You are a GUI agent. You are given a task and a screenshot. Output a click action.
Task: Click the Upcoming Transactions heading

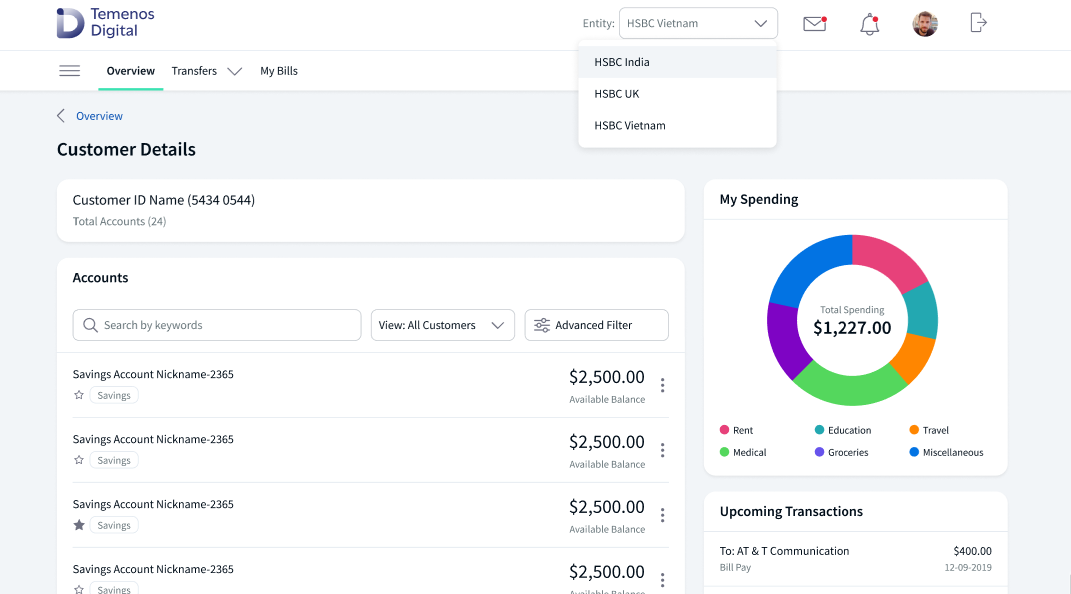791,511
